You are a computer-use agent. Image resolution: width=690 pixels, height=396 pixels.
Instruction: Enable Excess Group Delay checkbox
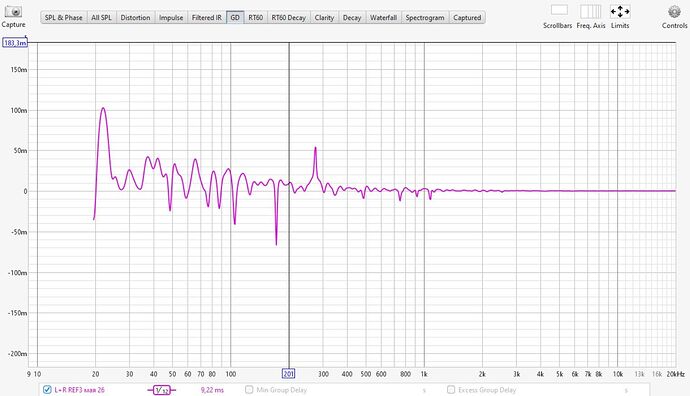(451, 390)
